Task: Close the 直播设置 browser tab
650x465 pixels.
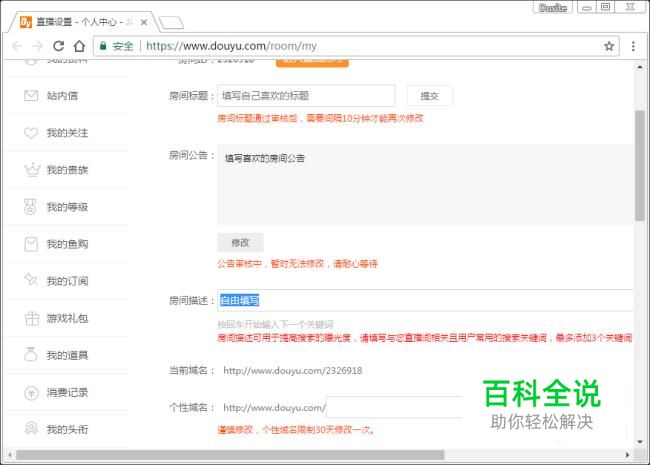Action: tap(144, 22)
